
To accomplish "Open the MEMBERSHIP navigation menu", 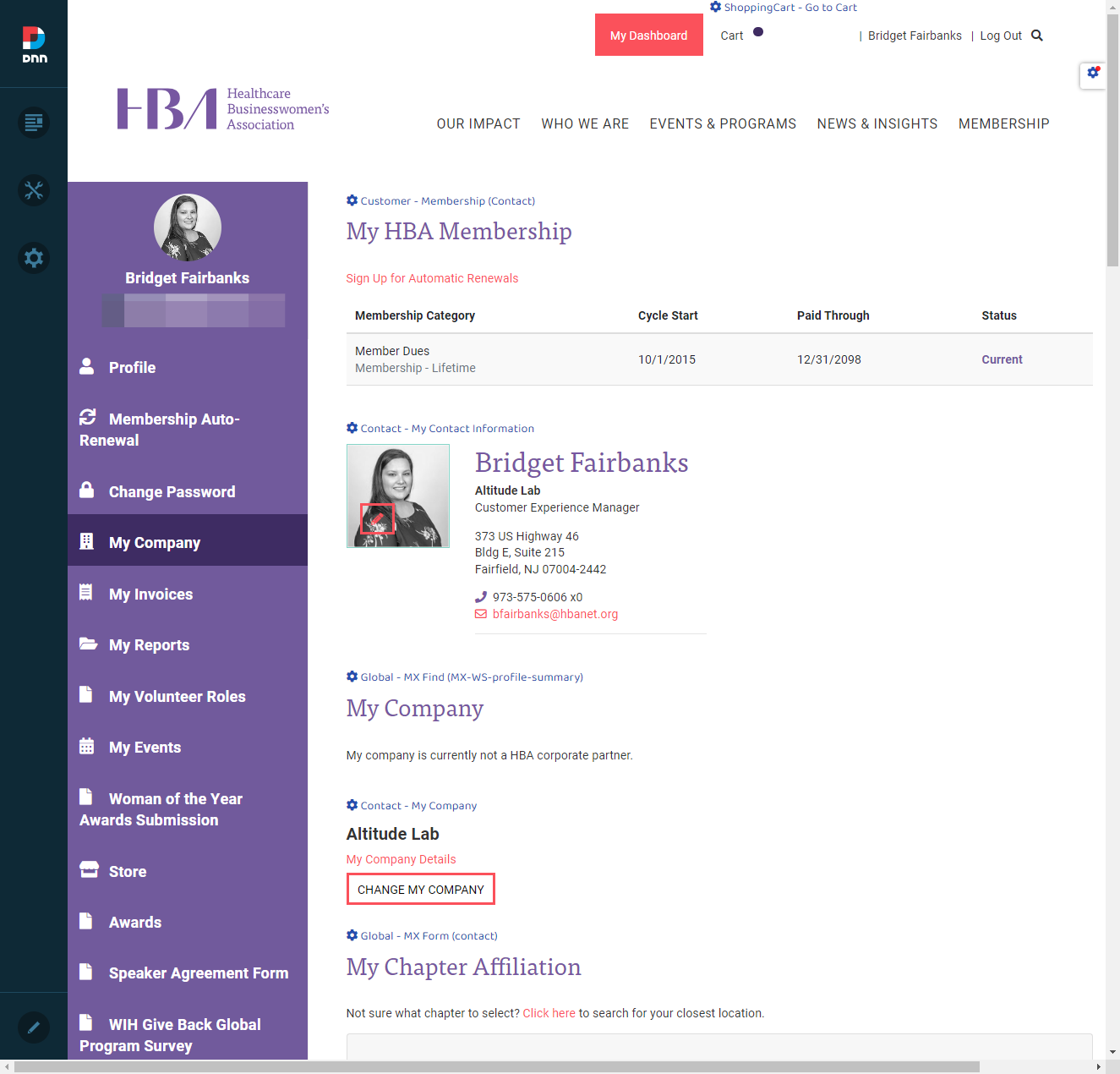I will click(1003, 123).
